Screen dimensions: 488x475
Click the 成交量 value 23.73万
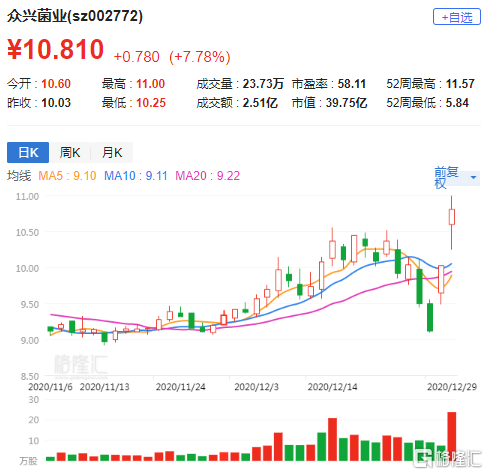click(x=263, y=84)
